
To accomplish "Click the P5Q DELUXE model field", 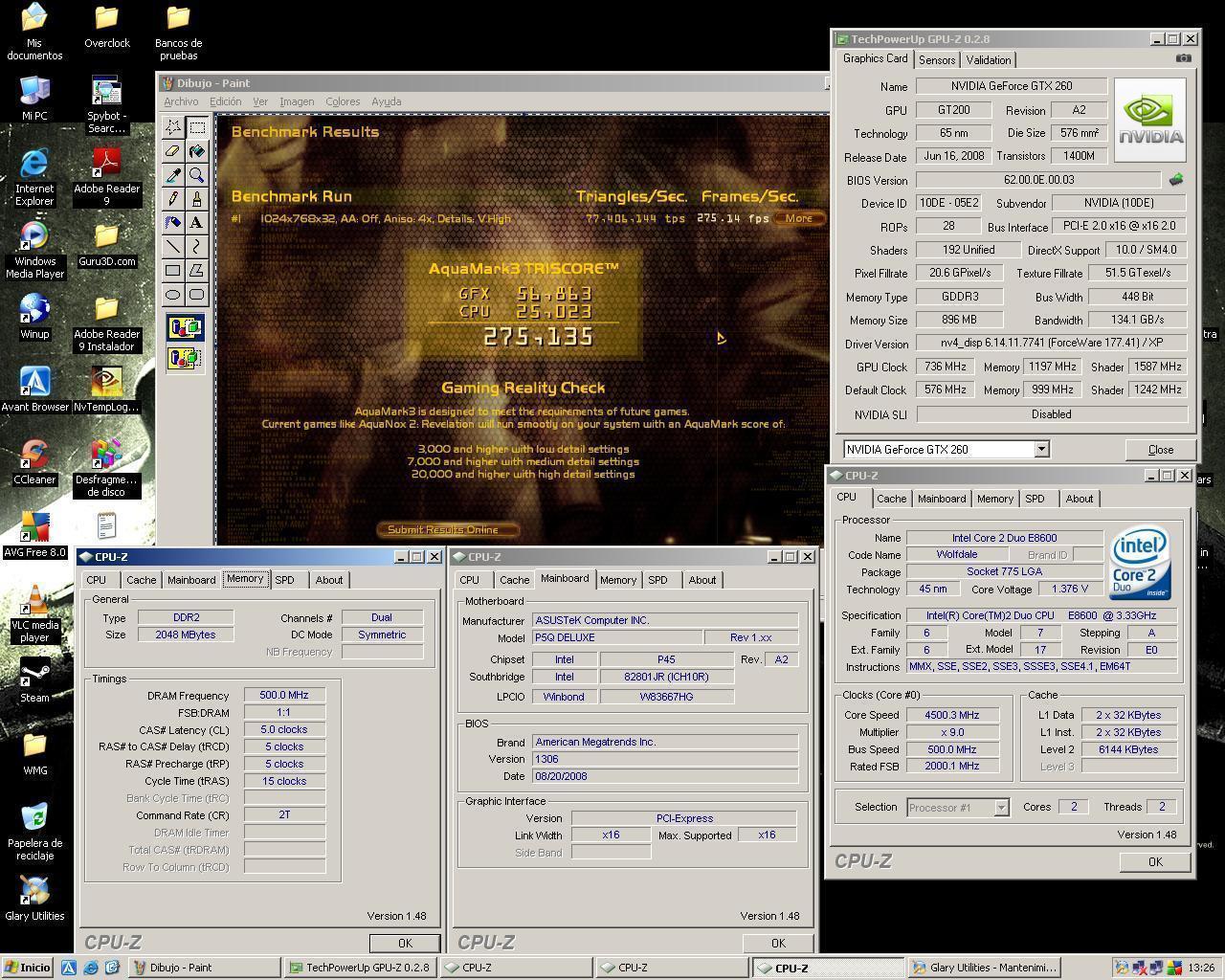I will (x=616, y=637).
